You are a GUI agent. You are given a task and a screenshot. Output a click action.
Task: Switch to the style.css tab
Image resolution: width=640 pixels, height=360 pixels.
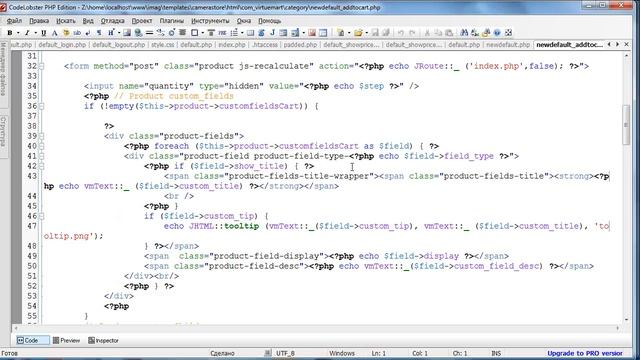coord(162,44)
